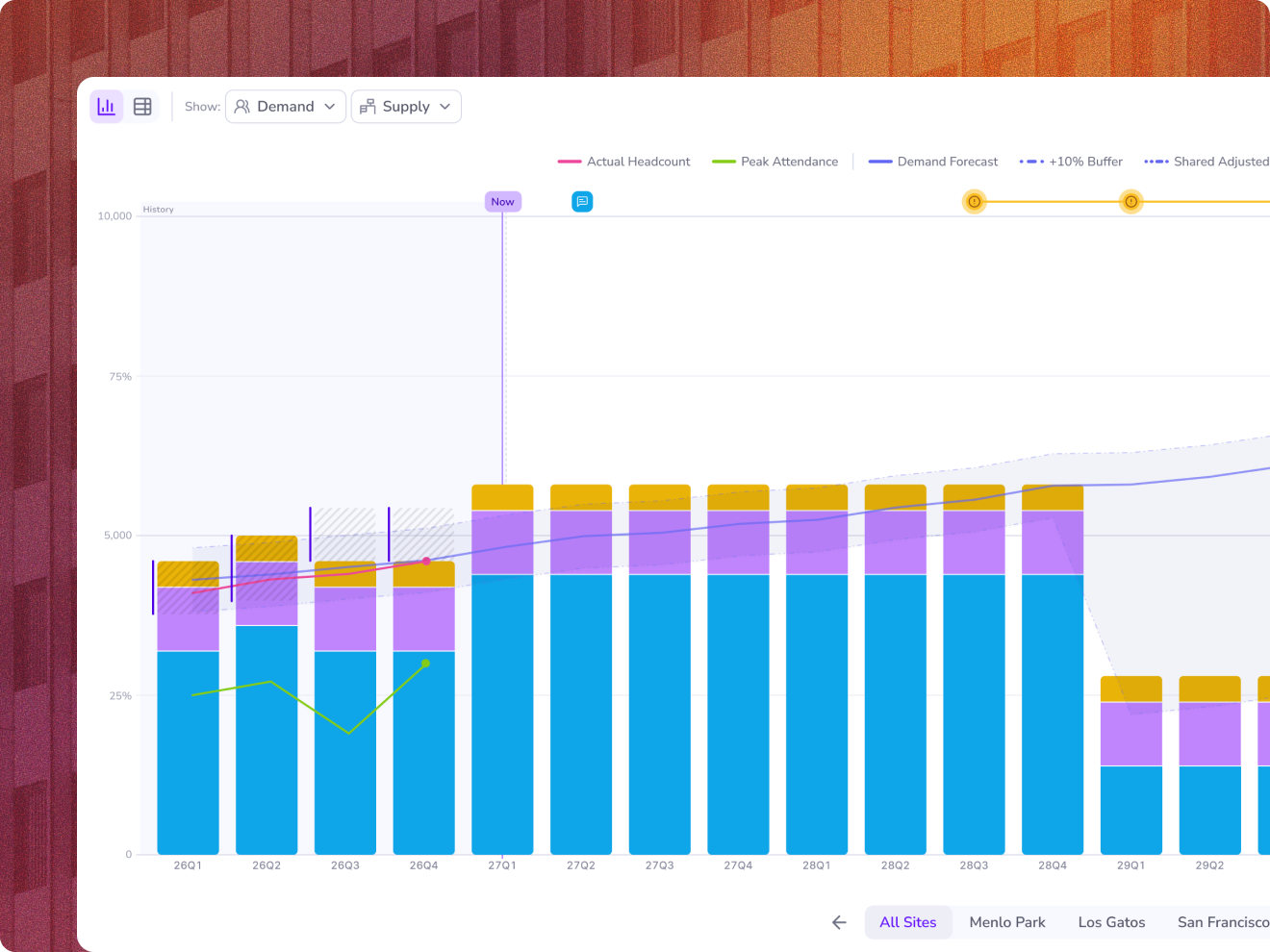Click the History label

click(x=159, y=210)
